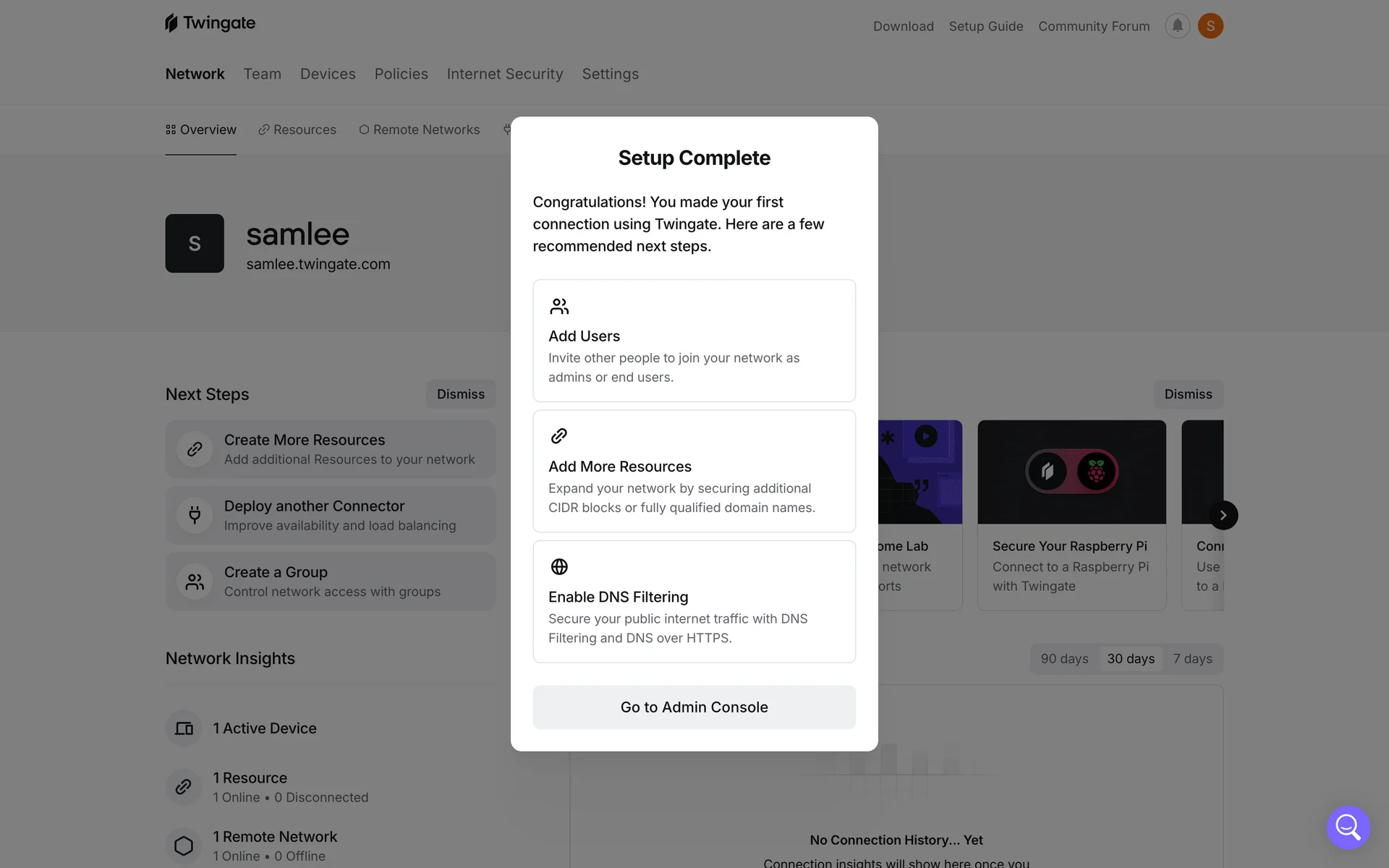
Task: Click the Deploy another Connector plug icon
Action: tap(195, 515)
